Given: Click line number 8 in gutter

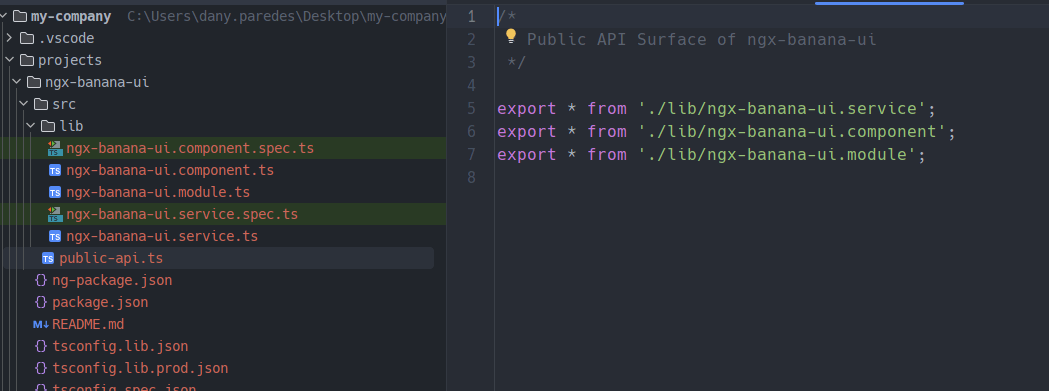Looking at the screenshot, I should pos(471,177).
